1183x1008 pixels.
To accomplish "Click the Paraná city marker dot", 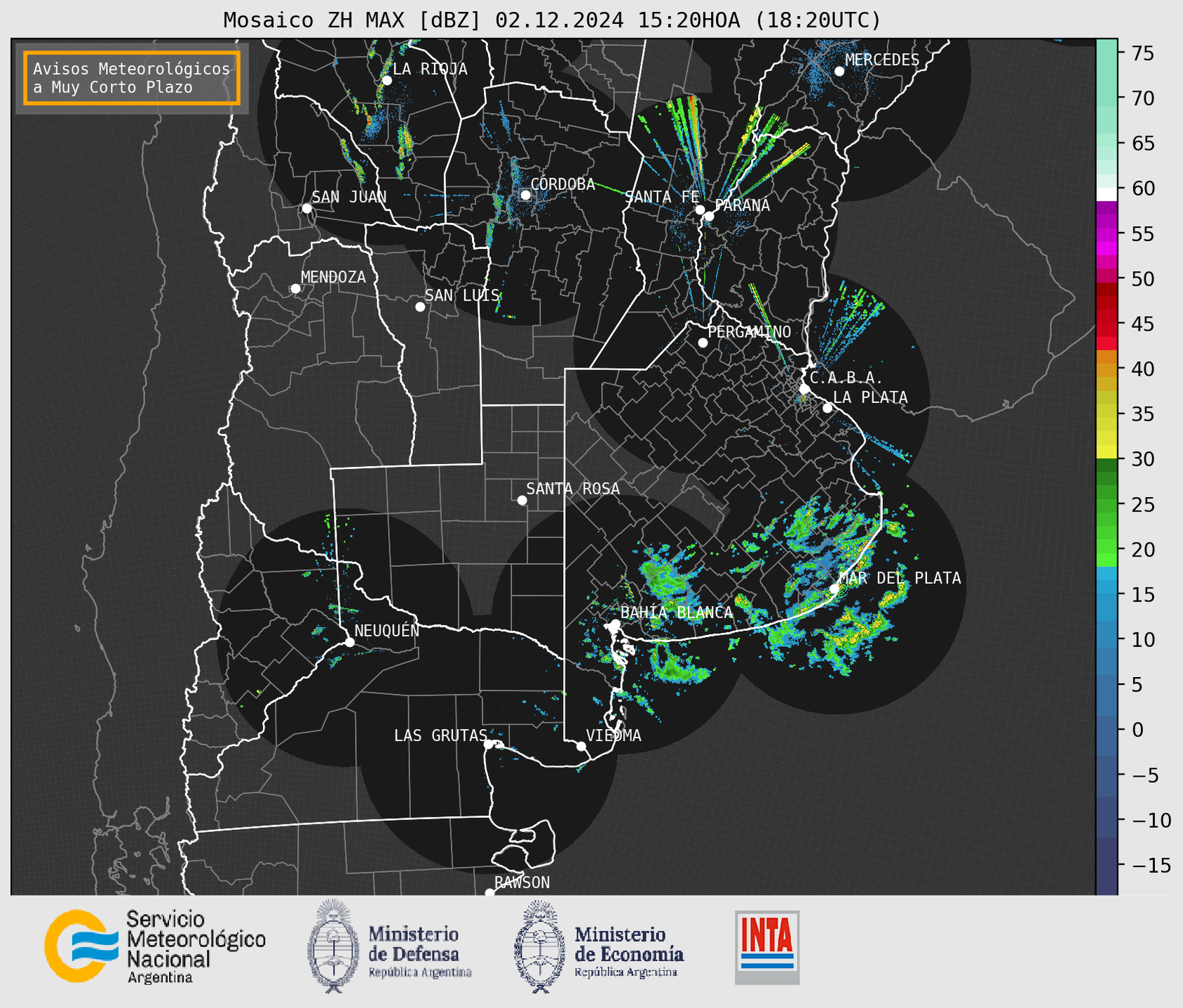I will point(709,216).
